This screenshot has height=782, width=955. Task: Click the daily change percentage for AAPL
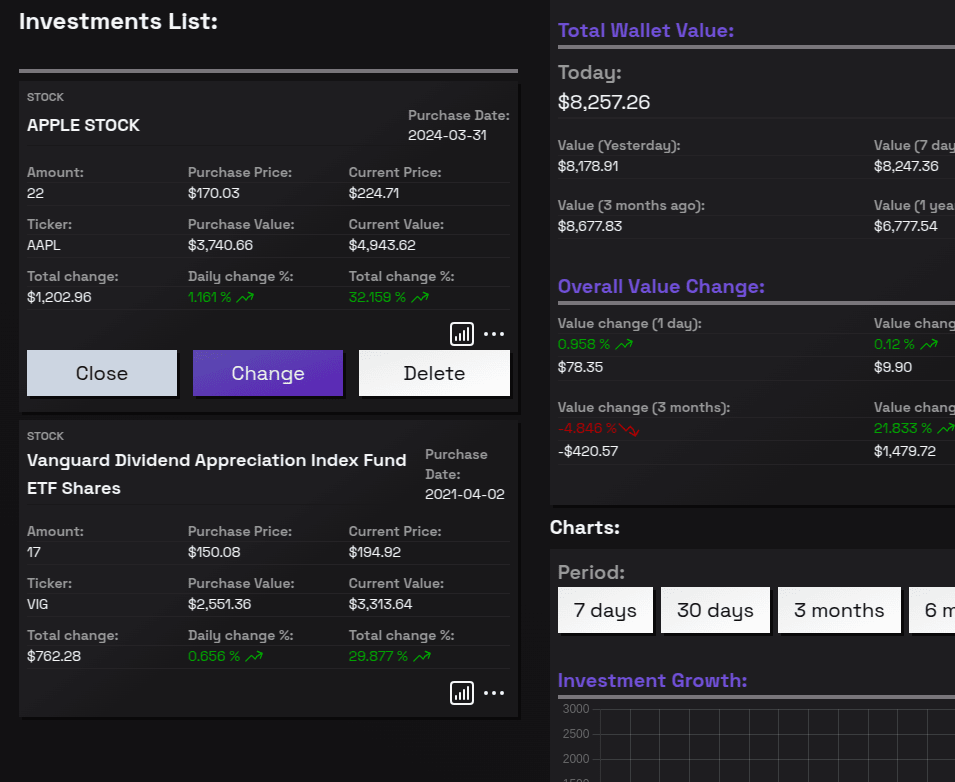click(x=220, y=297)
